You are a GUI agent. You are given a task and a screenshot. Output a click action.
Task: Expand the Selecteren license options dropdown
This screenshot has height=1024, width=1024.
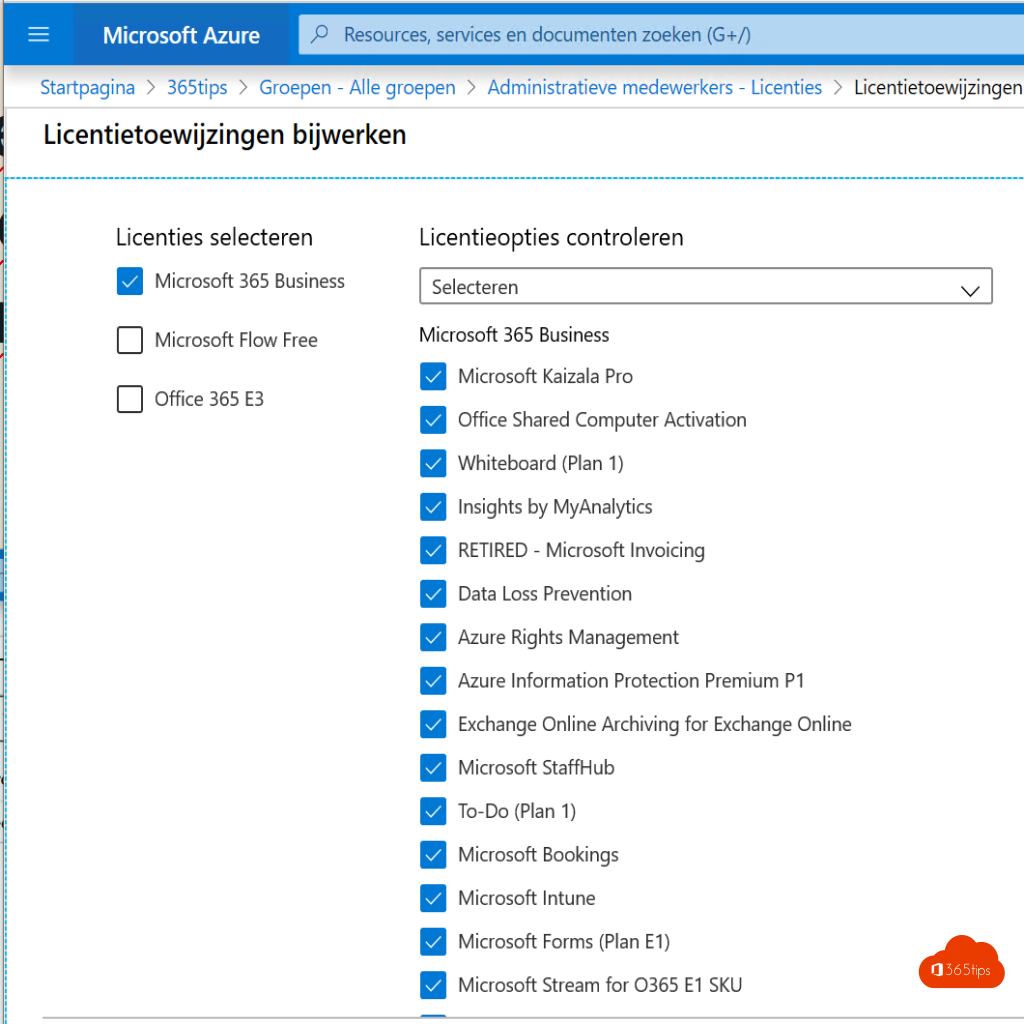pos(706,286)
